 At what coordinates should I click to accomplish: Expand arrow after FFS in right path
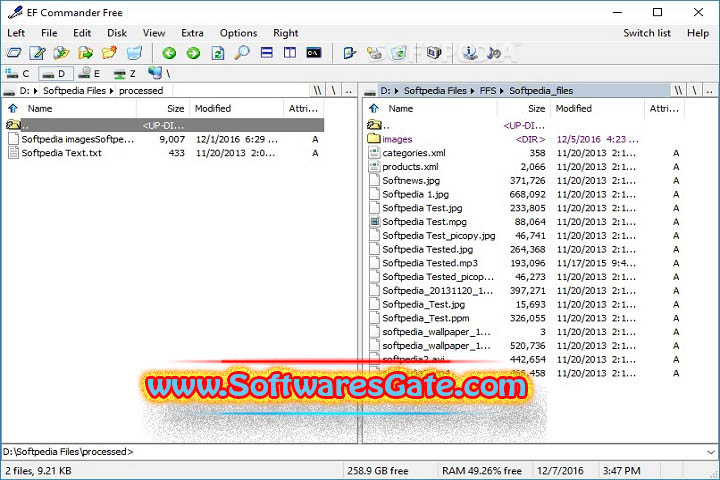pyautogui.click(x=501, y=91)
